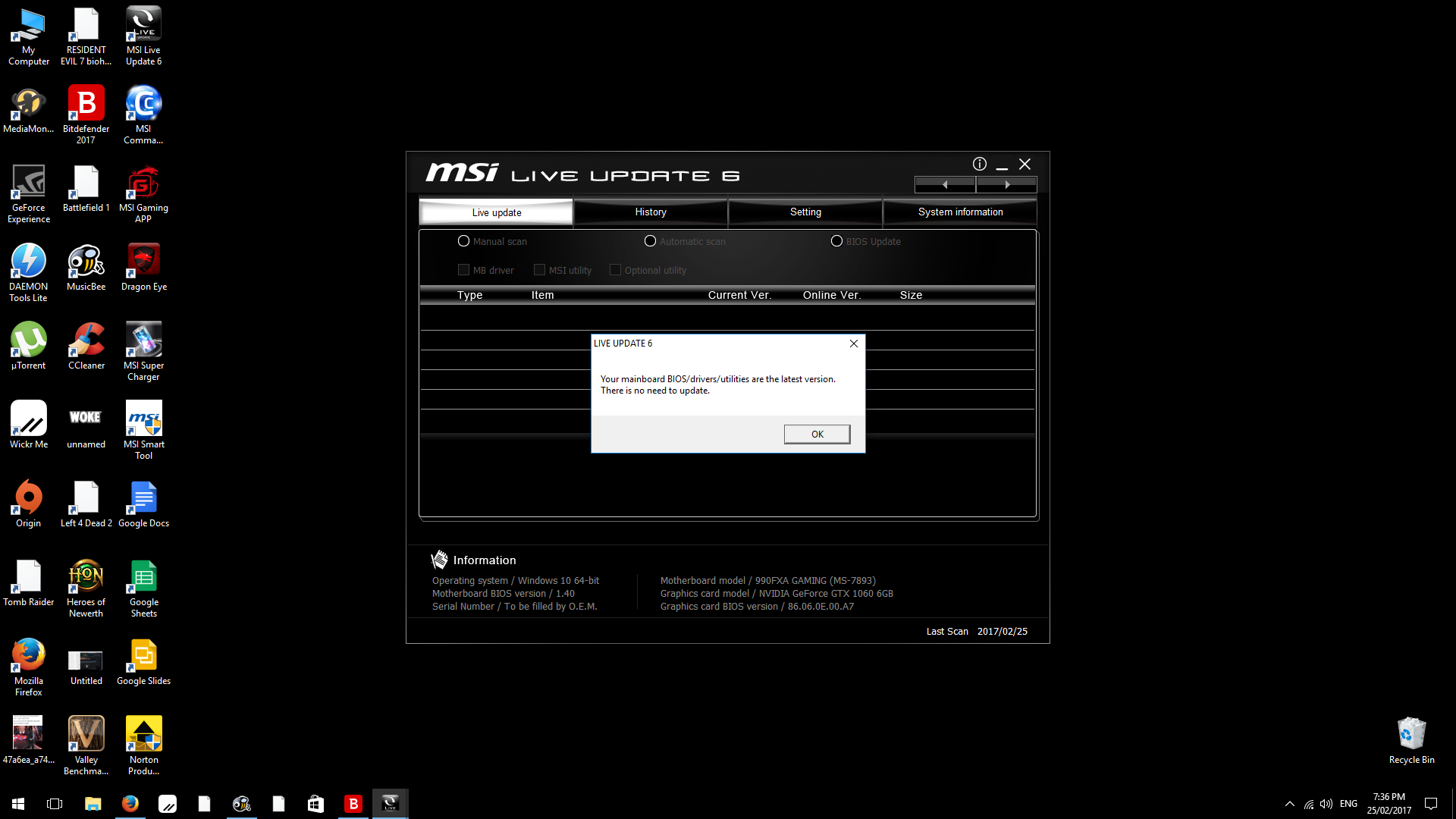Open the System information tab
The width and height of the screenshot is (1456, 819).
960,212
